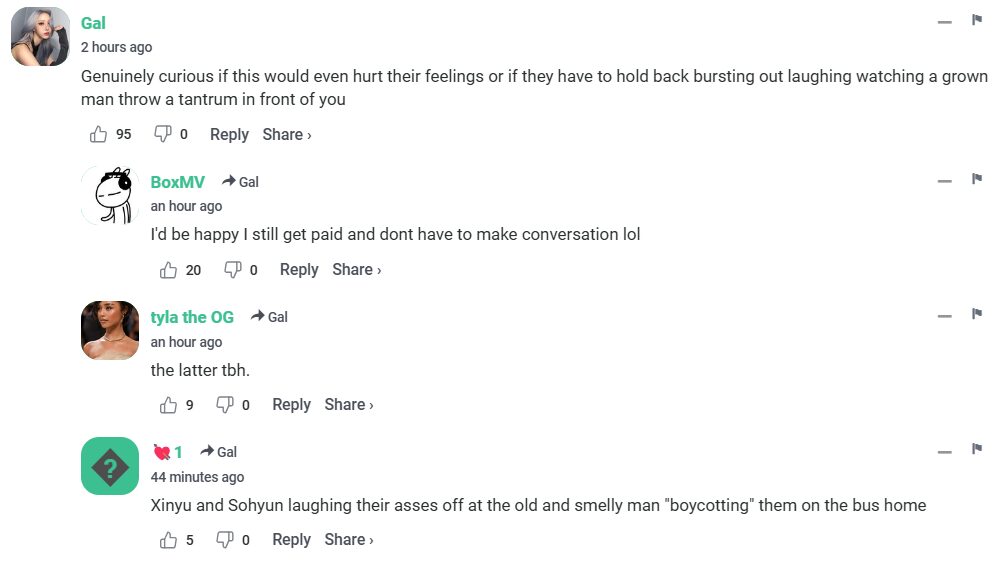This screenshot has width=1006, height=564.
Task: Flag BoxMV's reply
Action: [977, 179]
